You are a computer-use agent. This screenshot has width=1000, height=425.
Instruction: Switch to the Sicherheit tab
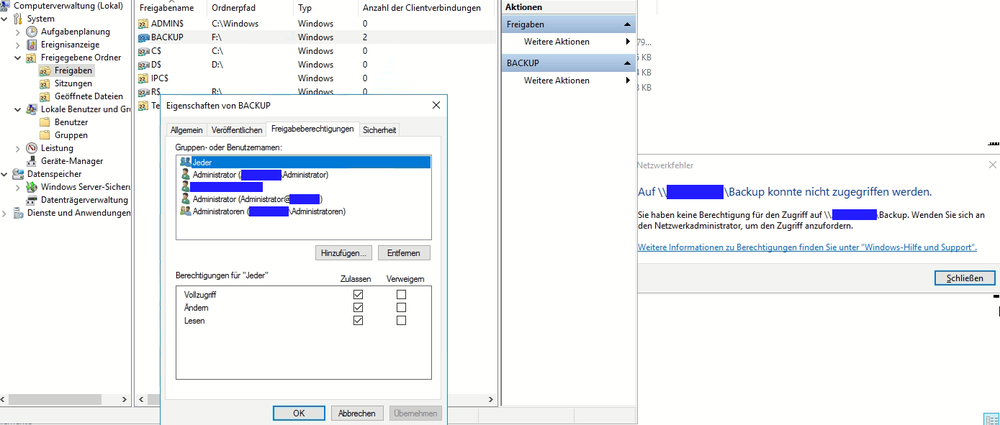coord(379,130)
